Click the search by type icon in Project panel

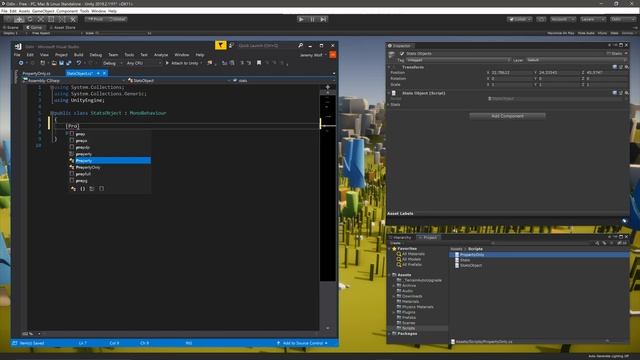[597, 243]
